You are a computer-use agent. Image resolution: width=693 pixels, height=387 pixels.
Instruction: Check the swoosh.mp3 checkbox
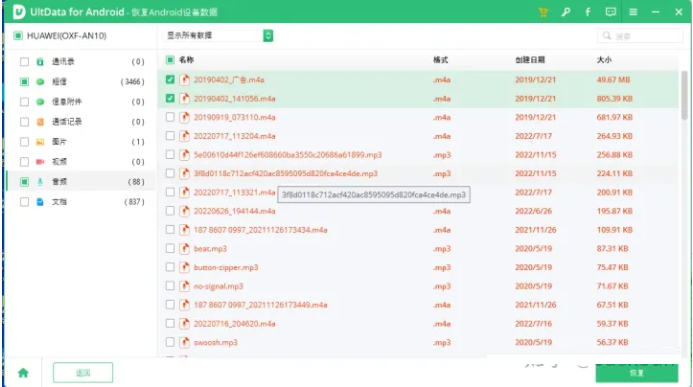point(170,342)
